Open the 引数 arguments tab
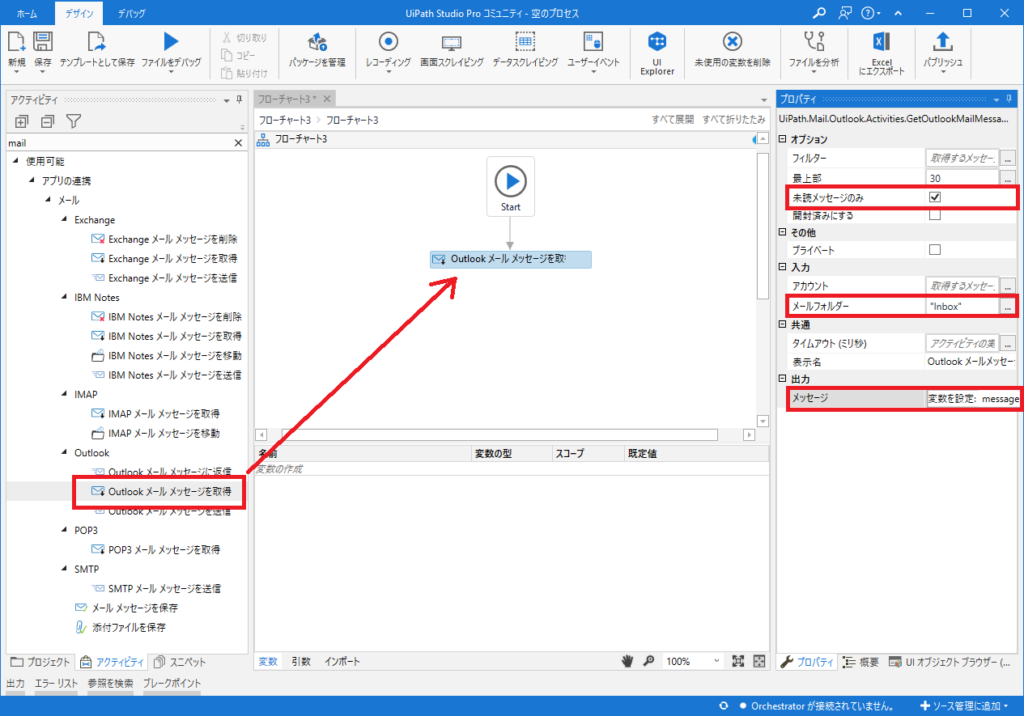 pos(301,662)
